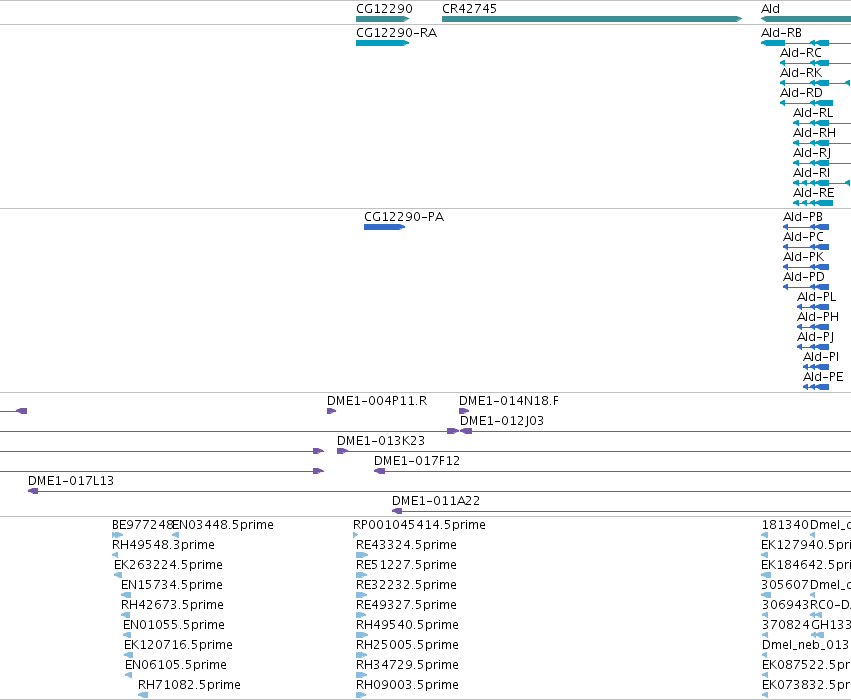851x700 pixels.
Task: Click the RH42673.5prime EST label
Action: point(172,606)
